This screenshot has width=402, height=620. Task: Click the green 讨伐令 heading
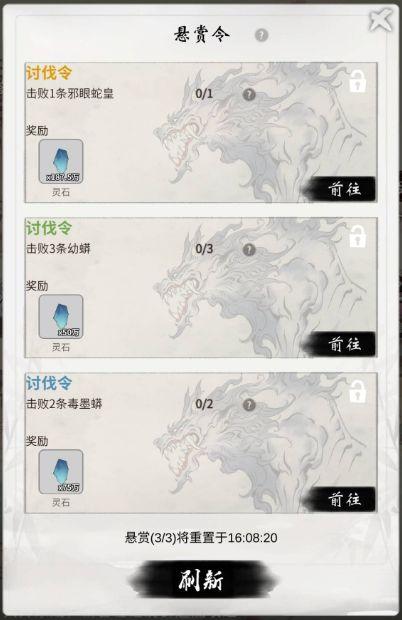point(49,228)
